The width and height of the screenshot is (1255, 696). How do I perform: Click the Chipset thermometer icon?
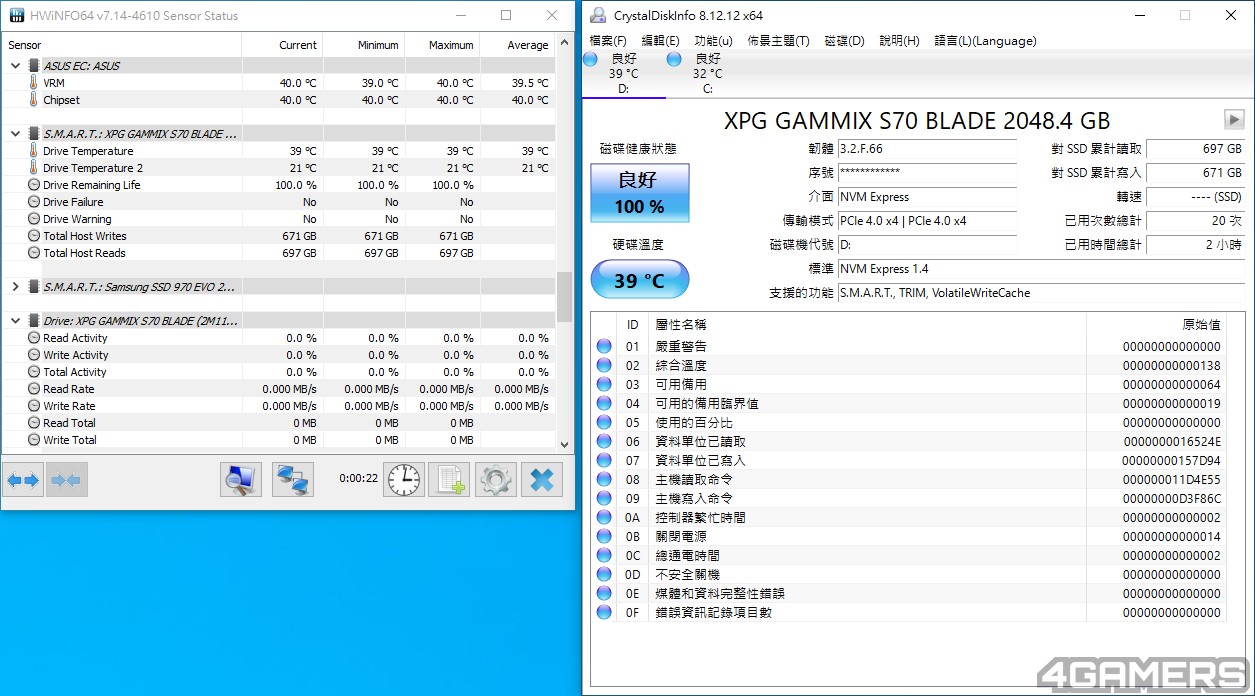pyautogui.click(x=34, y=100)
